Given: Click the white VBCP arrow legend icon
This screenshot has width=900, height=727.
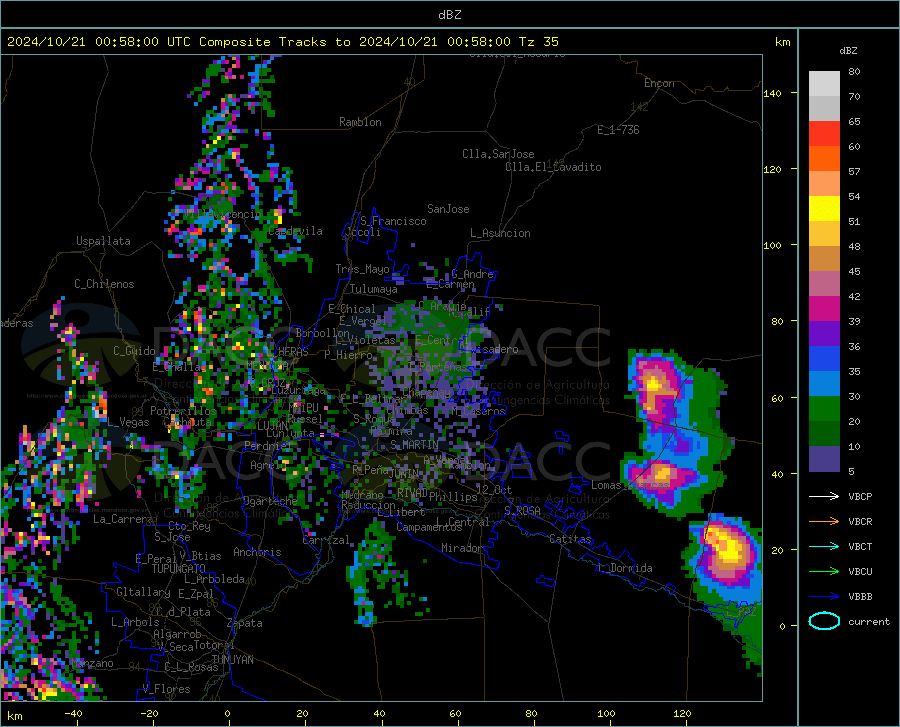Looking at the screenshot, I should (x=824, y=496).
